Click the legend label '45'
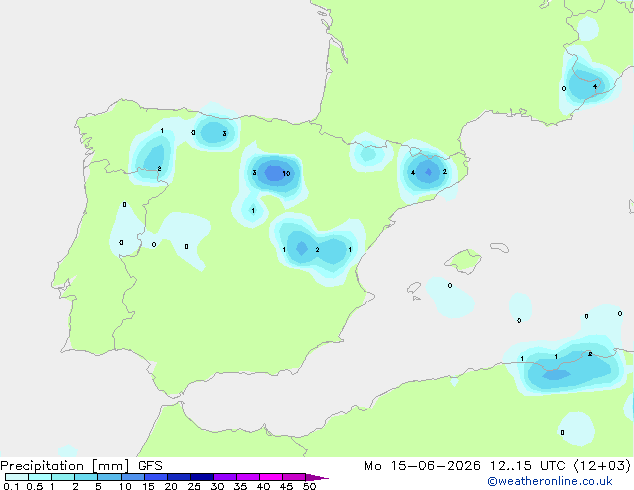The width and height of the screenshot is (634, 490). pyautogui.click(x=286, y=486)
